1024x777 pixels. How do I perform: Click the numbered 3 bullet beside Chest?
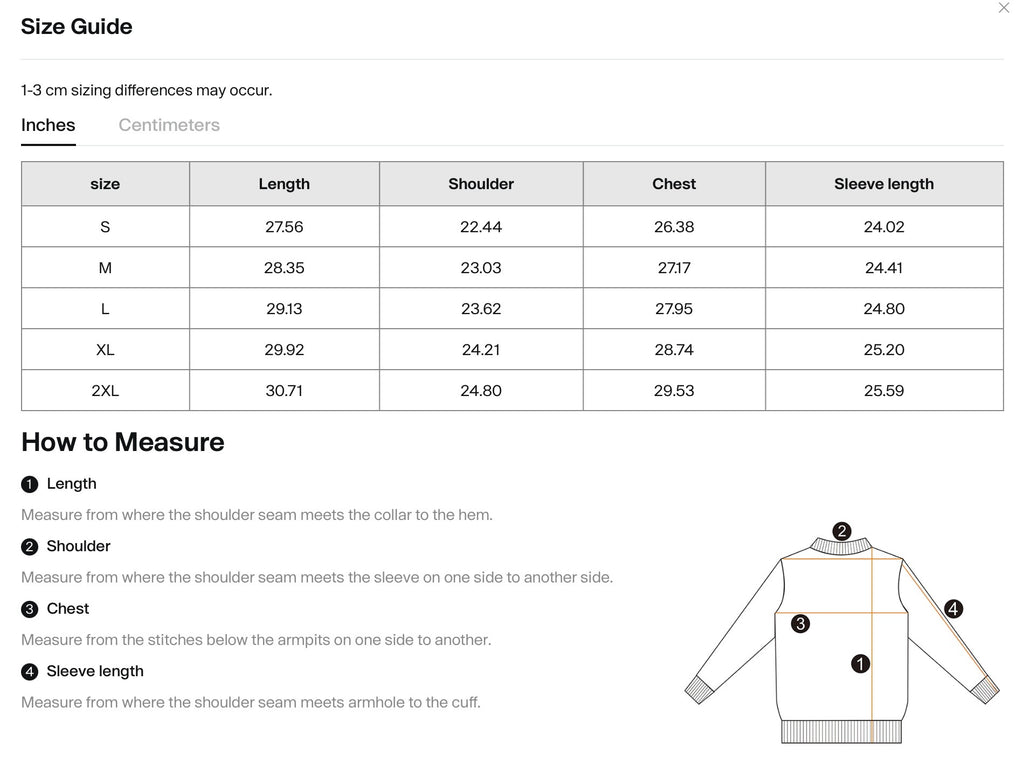tap(29, 609)
